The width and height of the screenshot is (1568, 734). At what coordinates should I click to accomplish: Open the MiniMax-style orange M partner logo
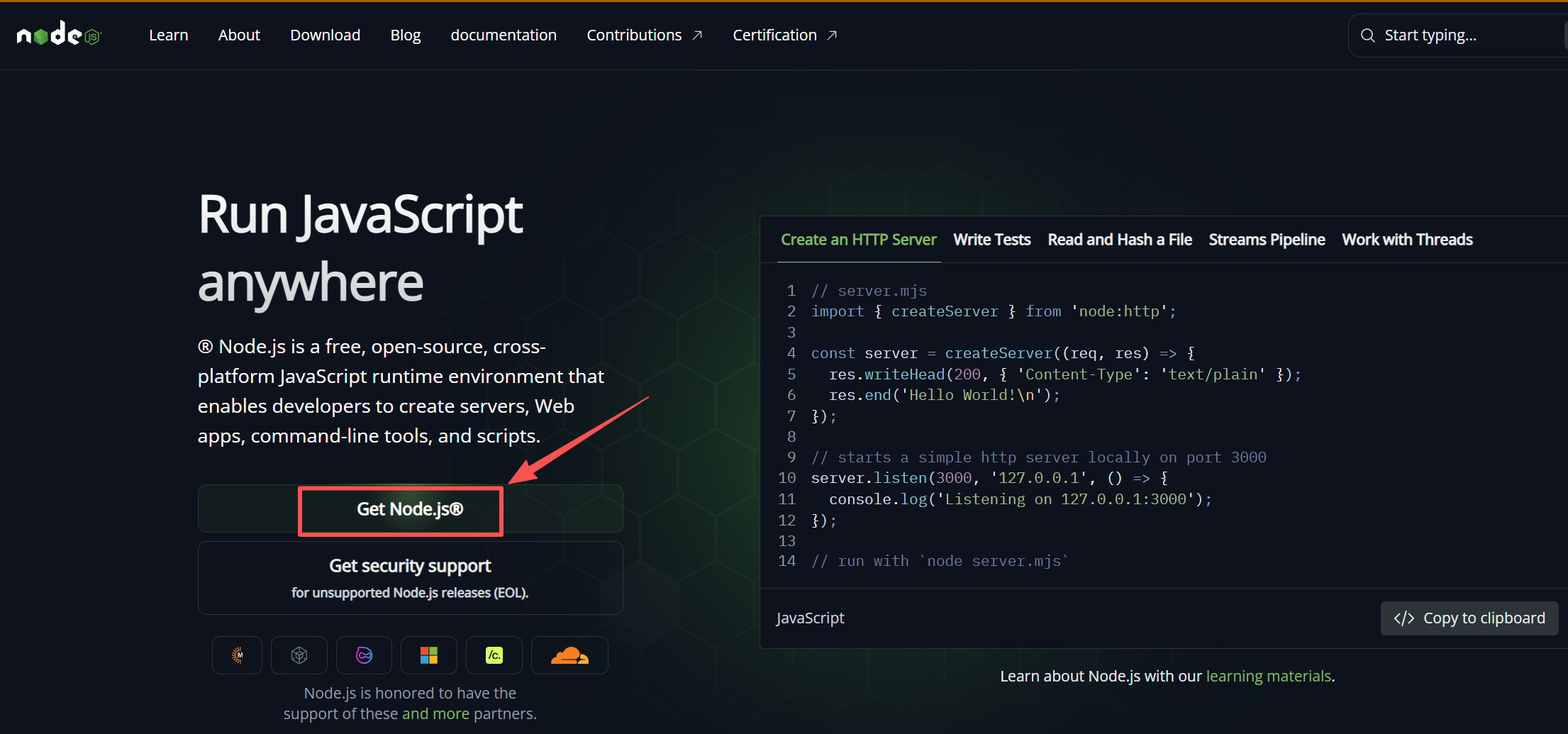pyautogui.click(x=237, y=655)
